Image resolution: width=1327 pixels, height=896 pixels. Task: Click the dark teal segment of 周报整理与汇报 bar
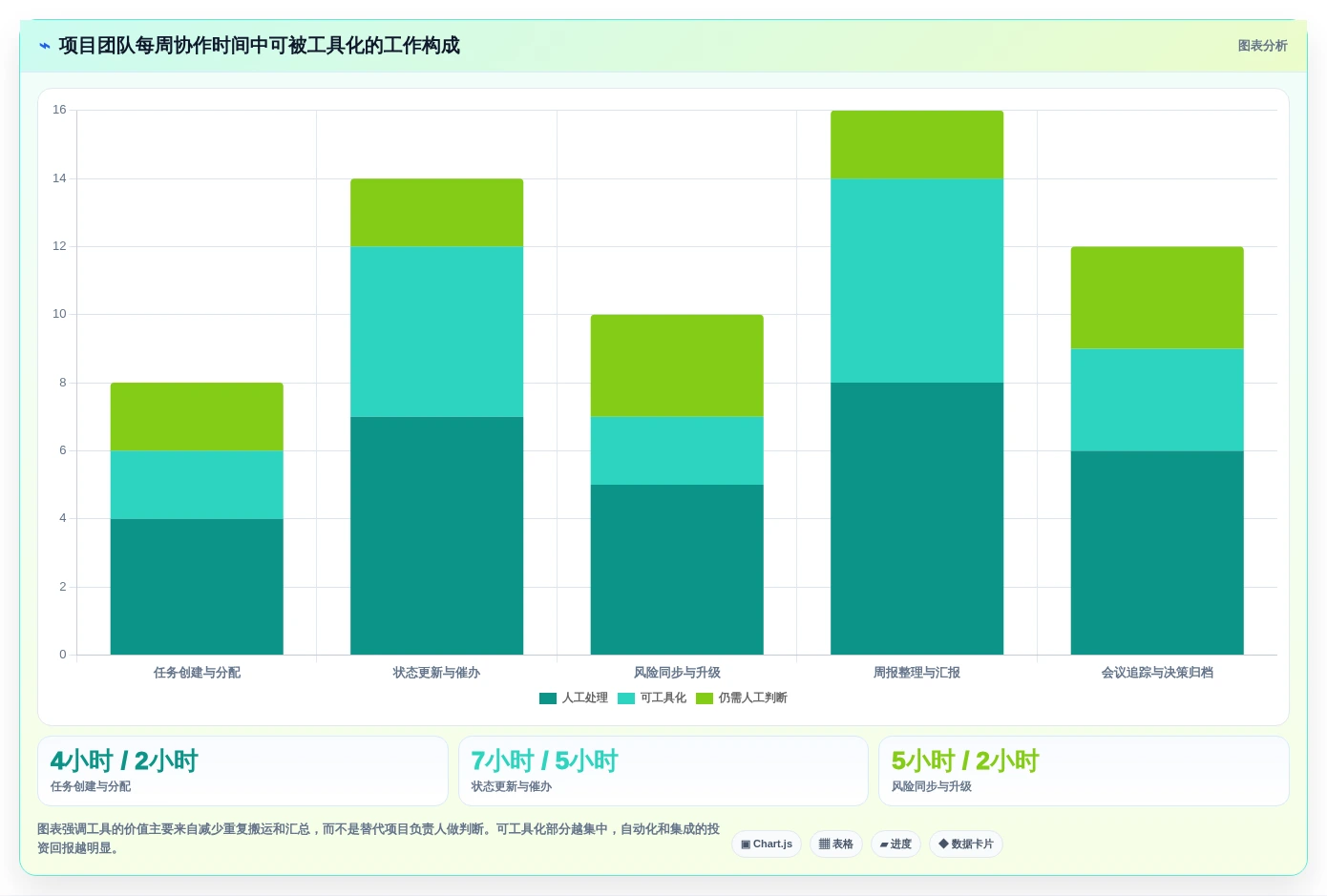coord(917,518)
